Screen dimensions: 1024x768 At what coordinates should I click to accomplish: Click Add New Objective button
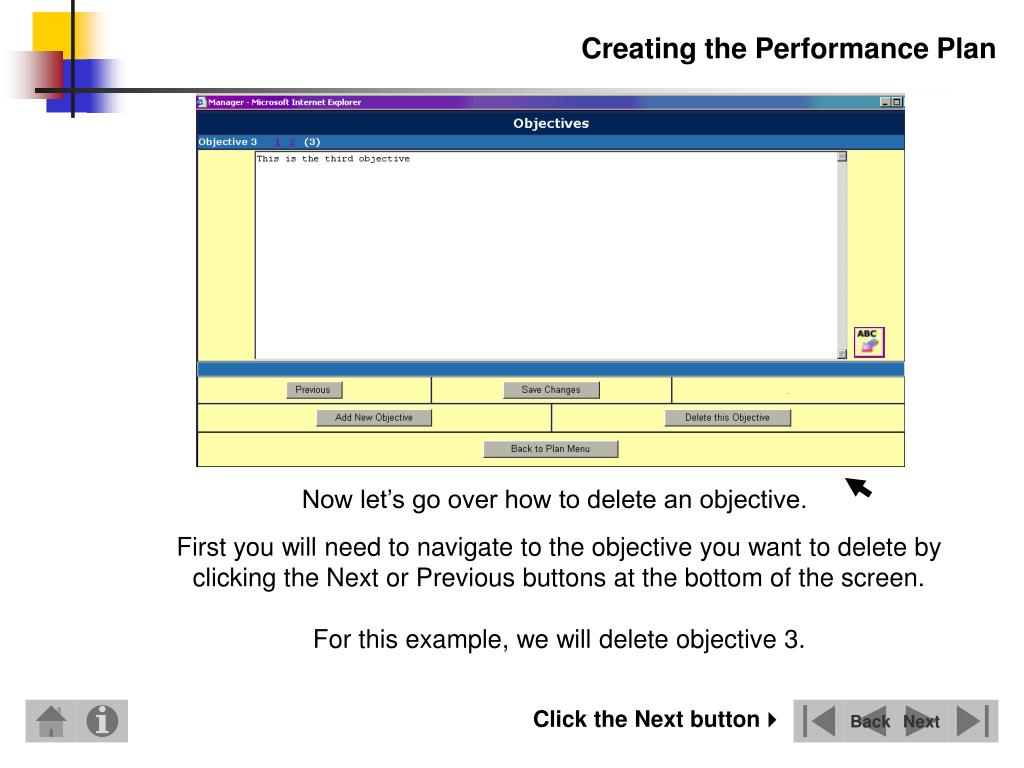point(374,418)
